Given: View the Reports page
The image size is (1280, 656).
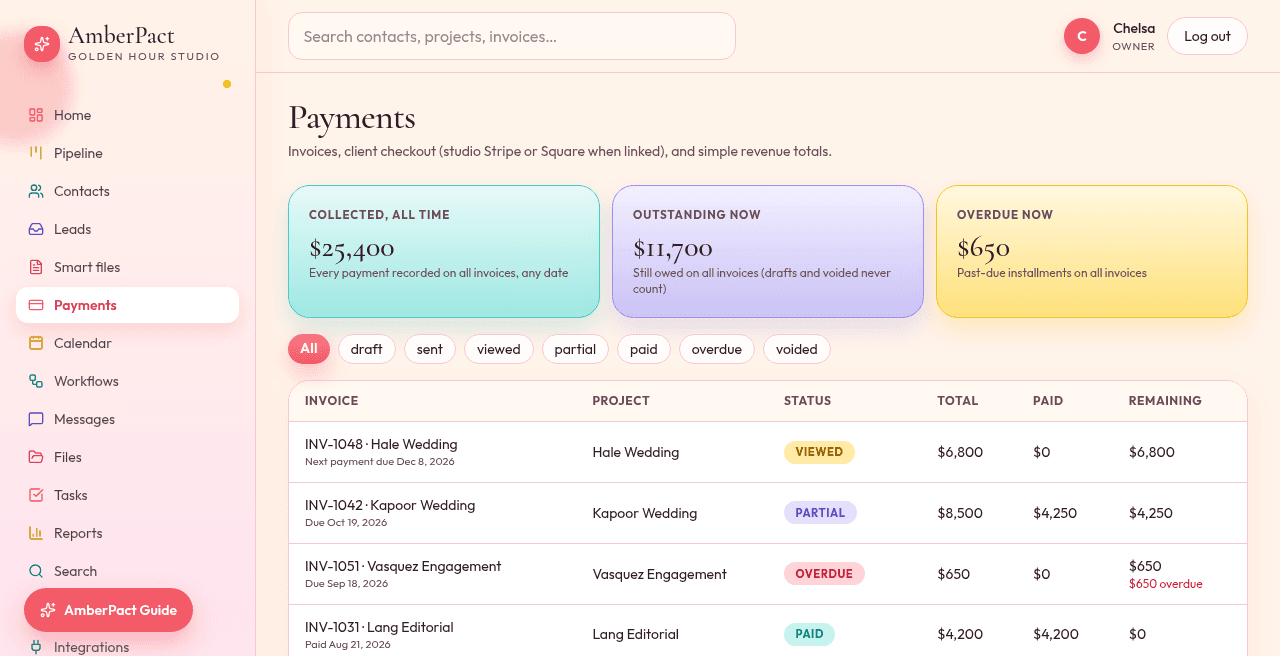Looking at the screenshot, I should tap(127, 533).
